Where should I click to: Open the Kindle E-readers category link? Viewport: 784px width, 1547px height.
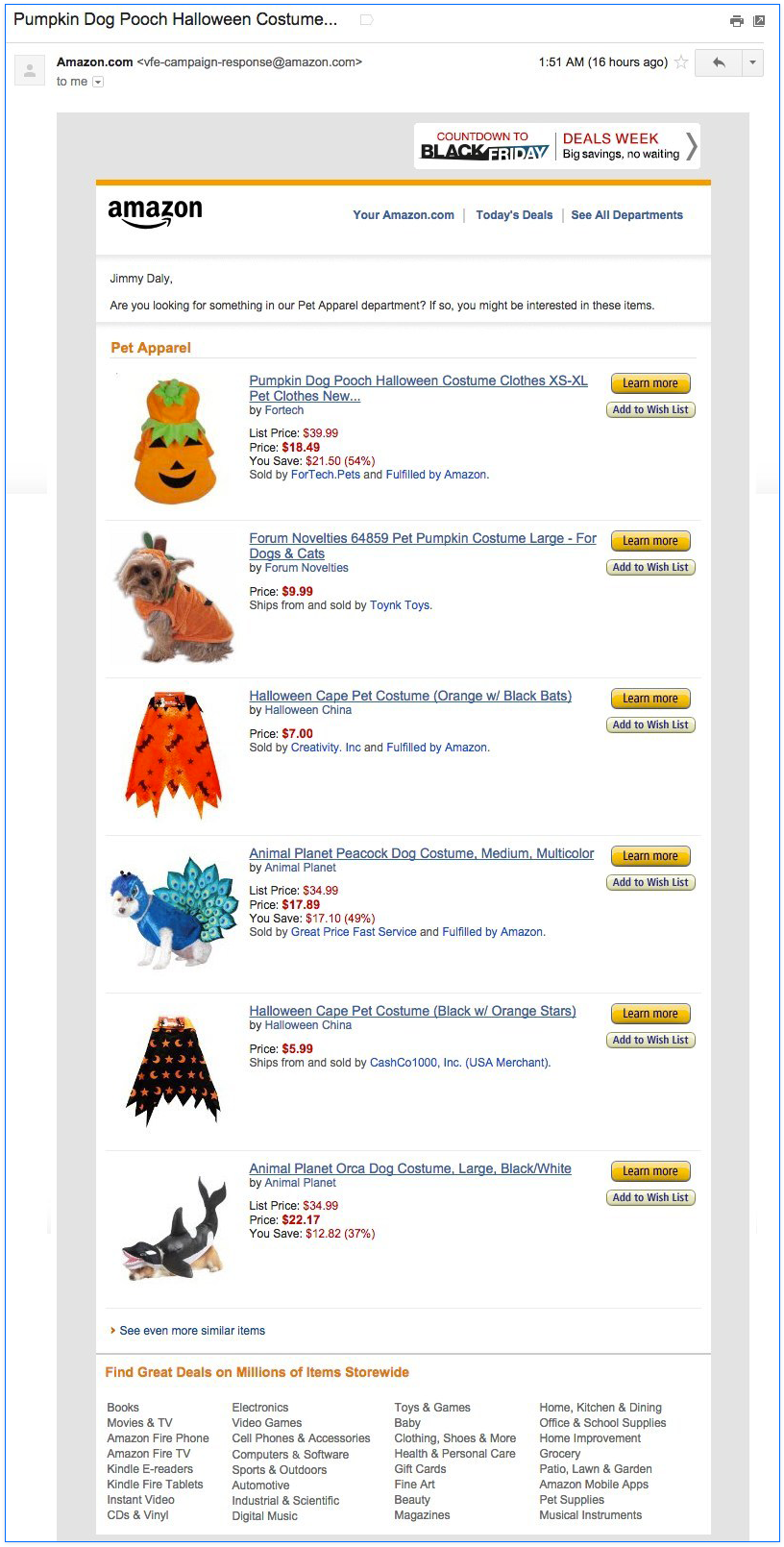click(x=150, y=1469)
